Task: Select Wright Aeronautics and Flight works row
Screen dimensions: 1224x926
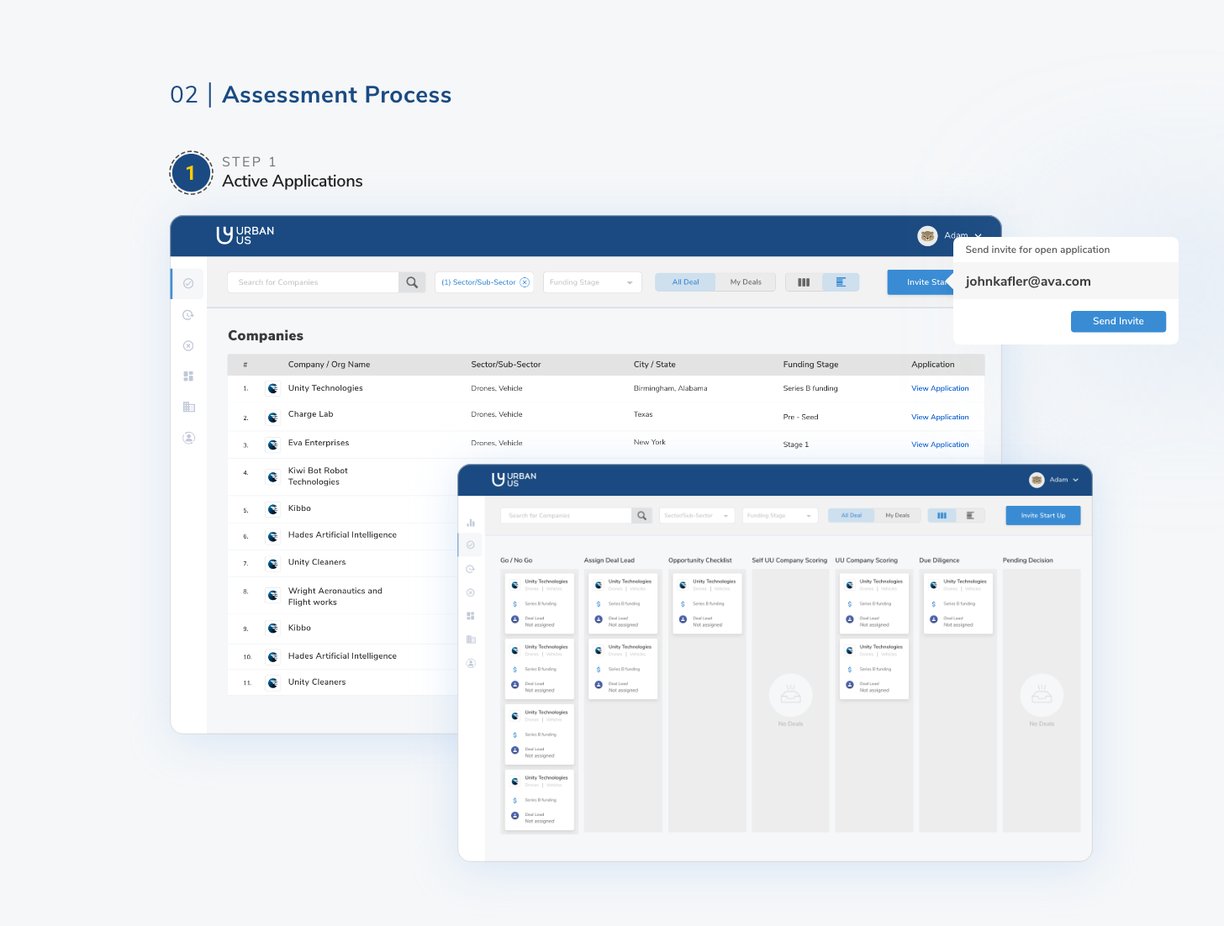Action: tap(344, 596)
